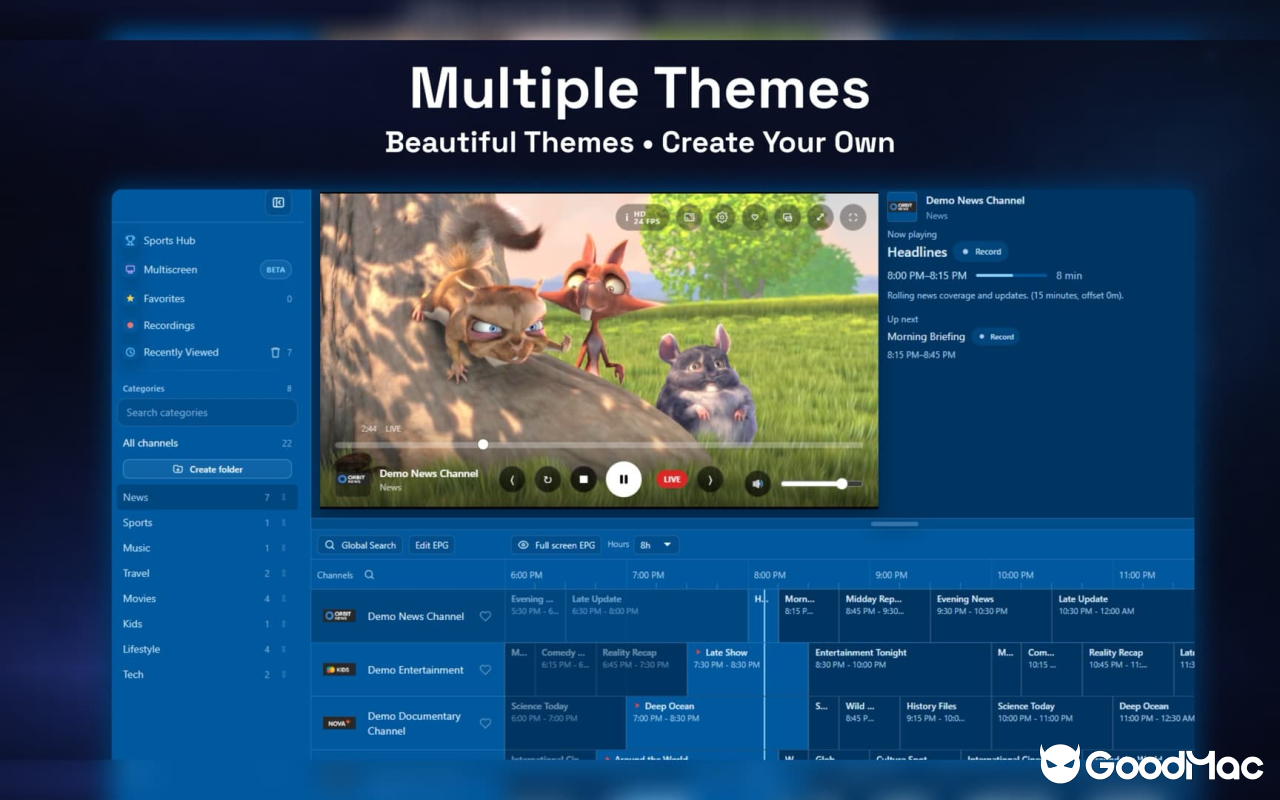1280x800 pixels.
Task: Open the Multiscreen monitor icon
Action: (x=130, y=270)
